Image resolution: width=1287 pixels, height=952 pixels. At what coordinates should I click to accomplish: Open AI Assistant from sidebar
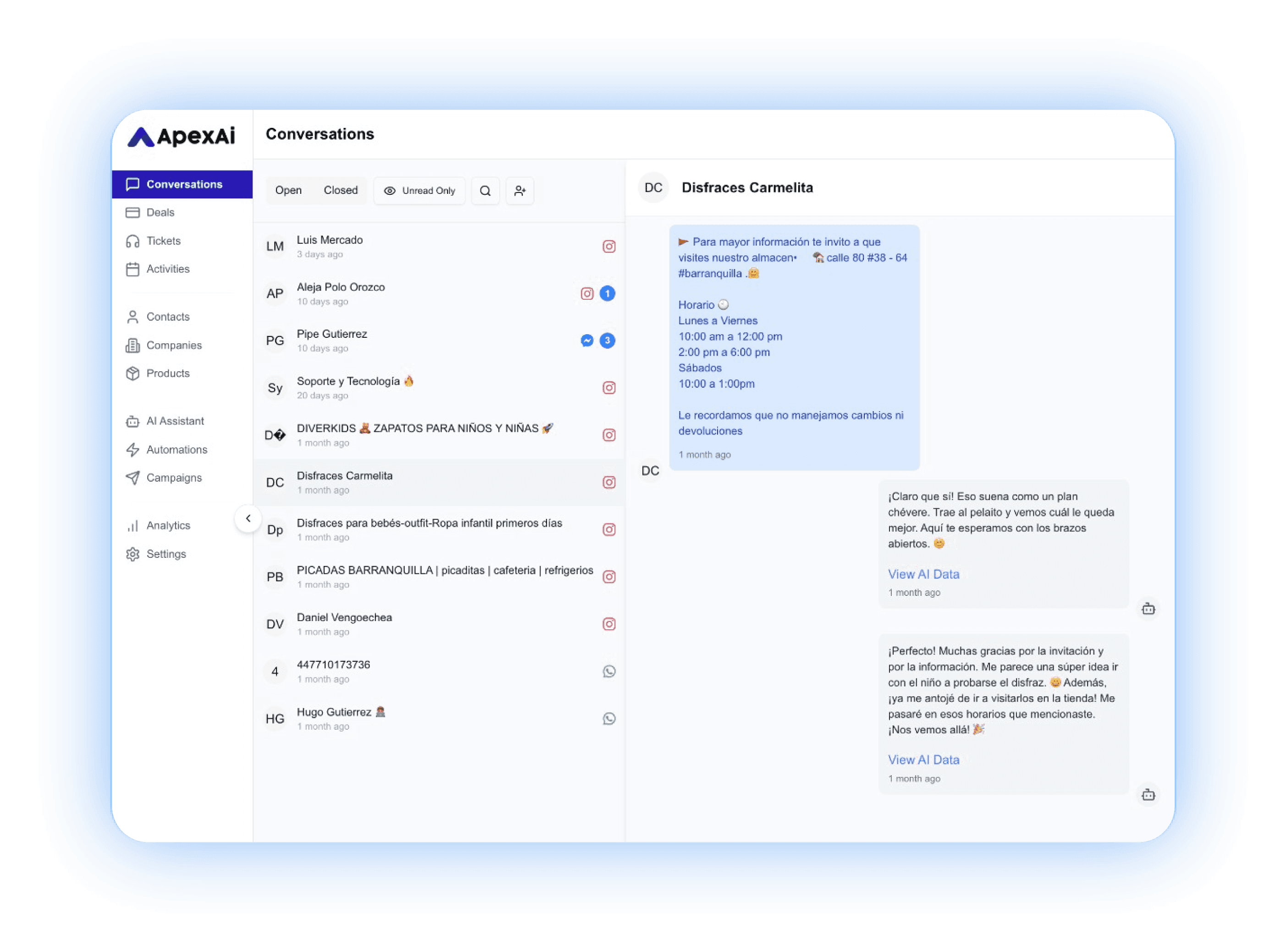pyautogui.click(x=175, y=421)
